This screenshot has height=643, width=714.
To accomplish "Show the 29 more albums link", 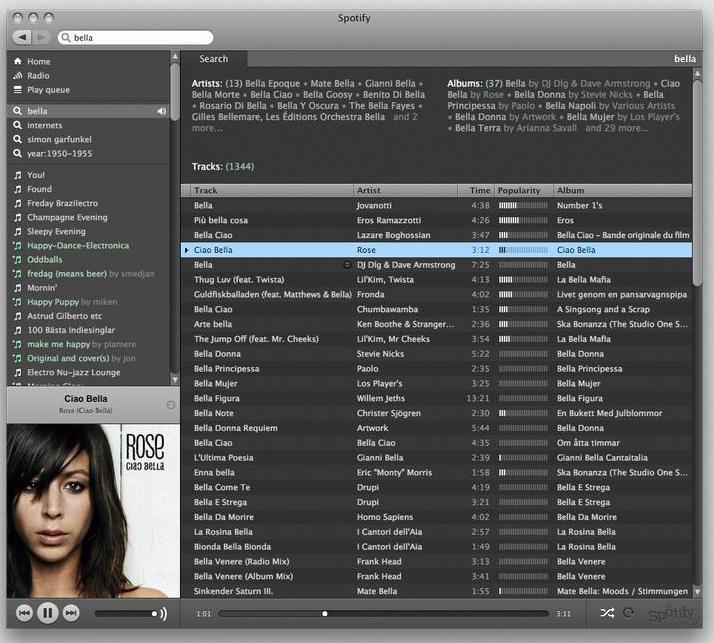I will 617,128.
